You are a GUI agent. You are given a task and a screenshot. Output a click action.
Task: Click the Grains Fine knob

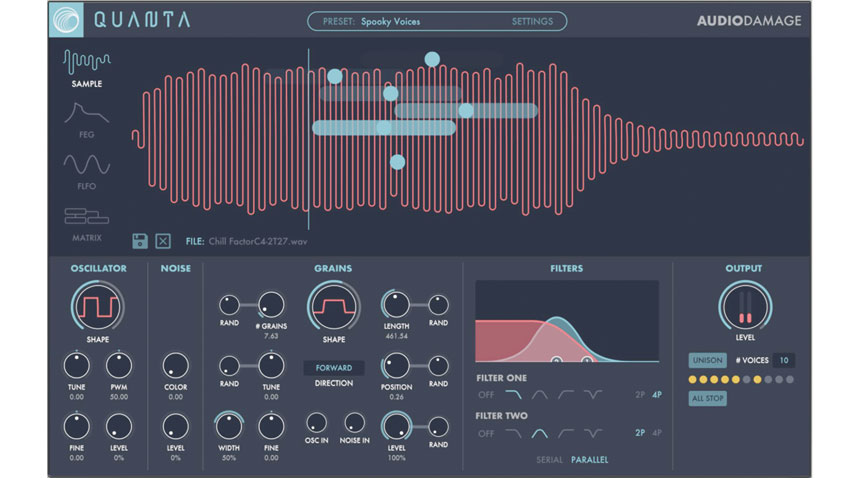[x=271, y=427]
